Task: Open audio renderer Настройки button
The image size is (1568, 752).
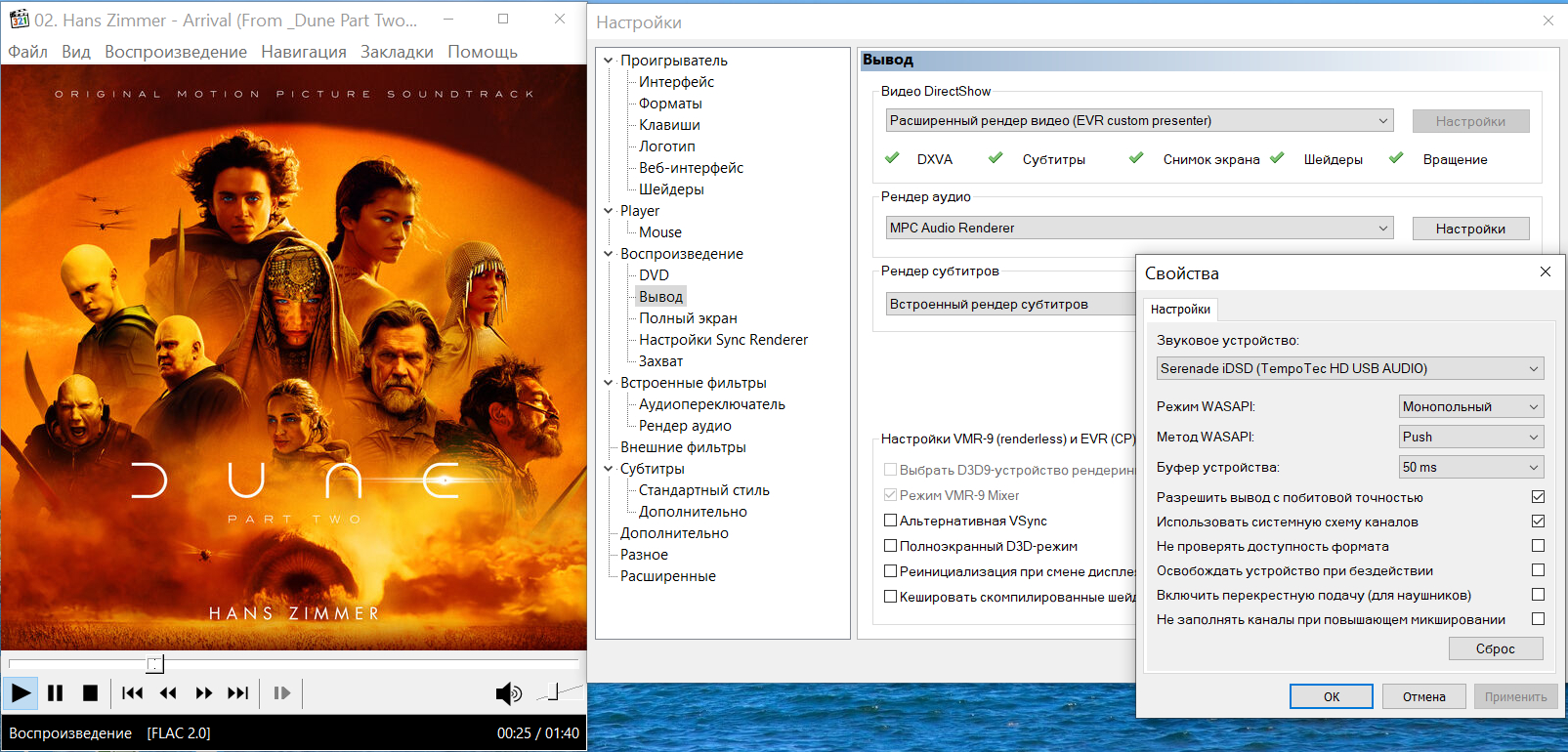Action: tap(1470, 229)
